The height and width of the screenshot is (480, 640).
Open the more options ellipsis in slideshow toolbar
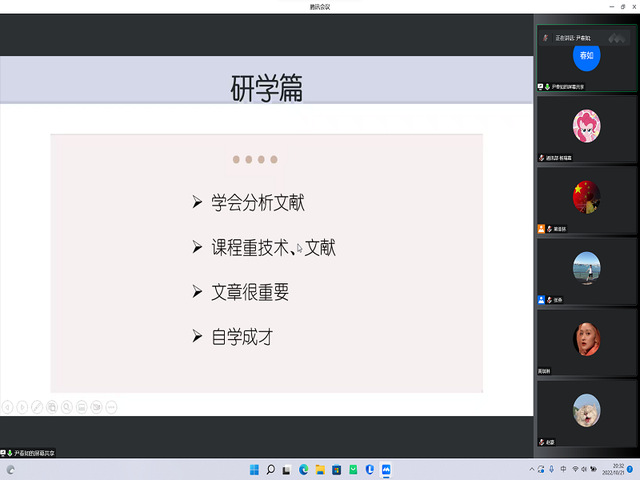[x=111, y=407]
